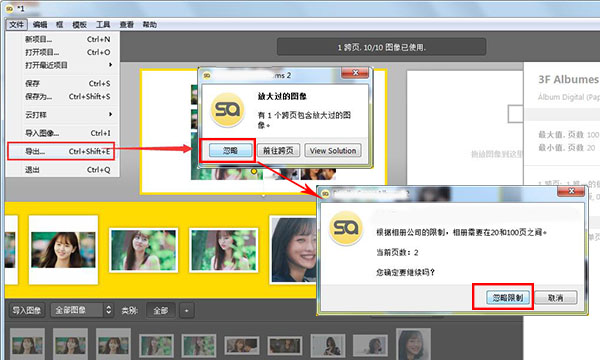The width and height of the screenshot is (600, 360).
Task: Open the 查看 menu
Action: [126, 25]
